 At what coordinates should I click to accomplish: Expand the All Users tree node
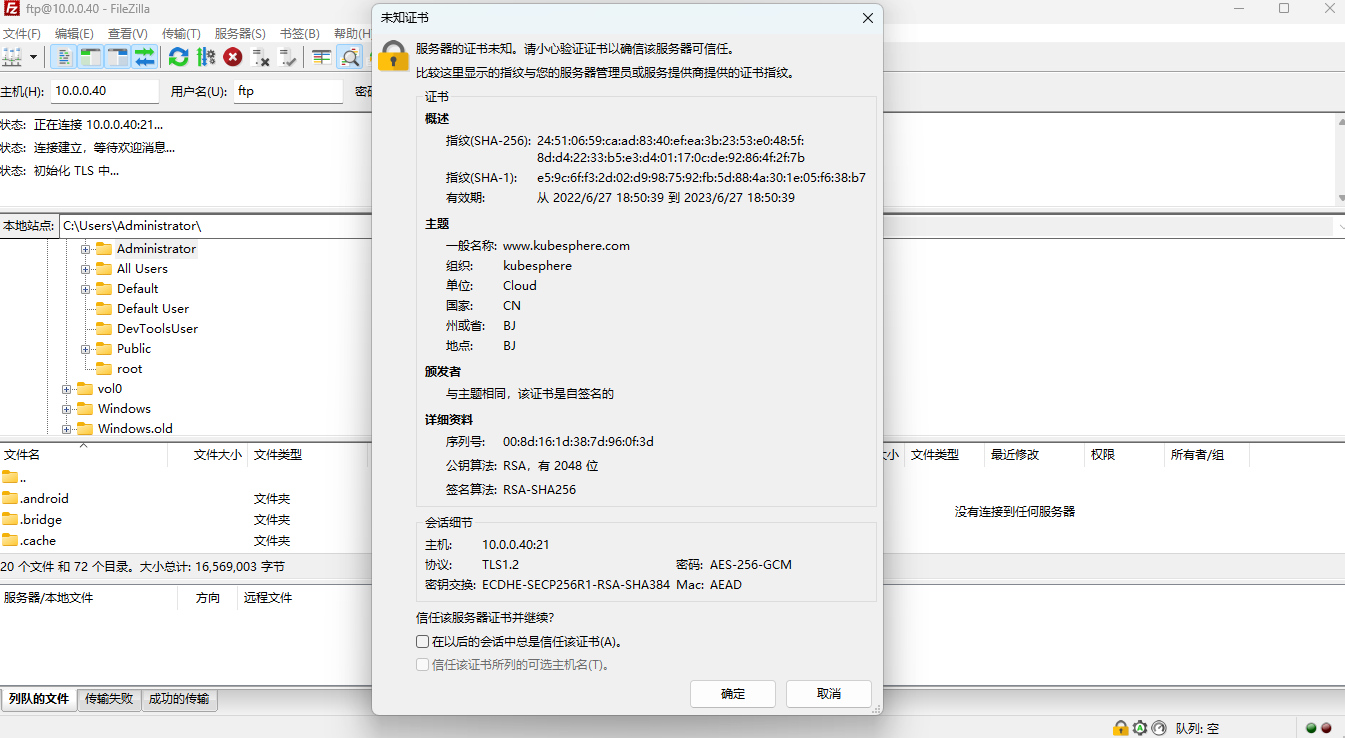86,269
